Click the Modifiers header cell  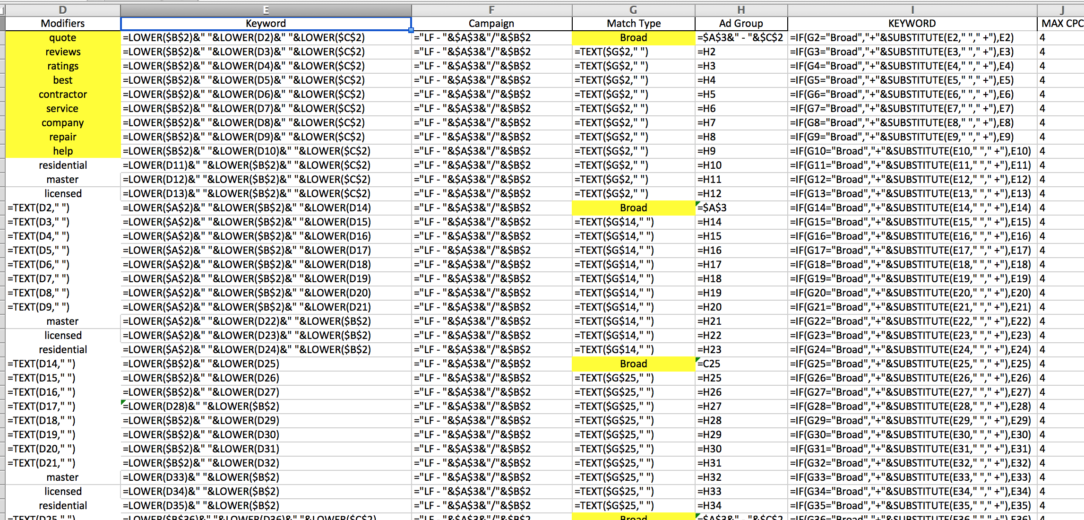pyautogui.click(x=63, y=24)
